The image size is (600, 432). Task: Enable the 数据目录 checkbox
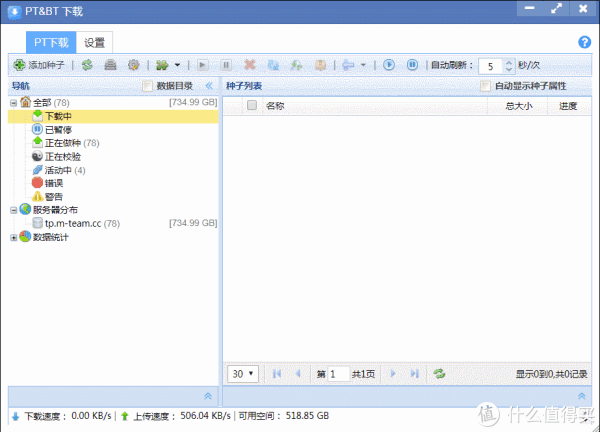coord(148,86)
